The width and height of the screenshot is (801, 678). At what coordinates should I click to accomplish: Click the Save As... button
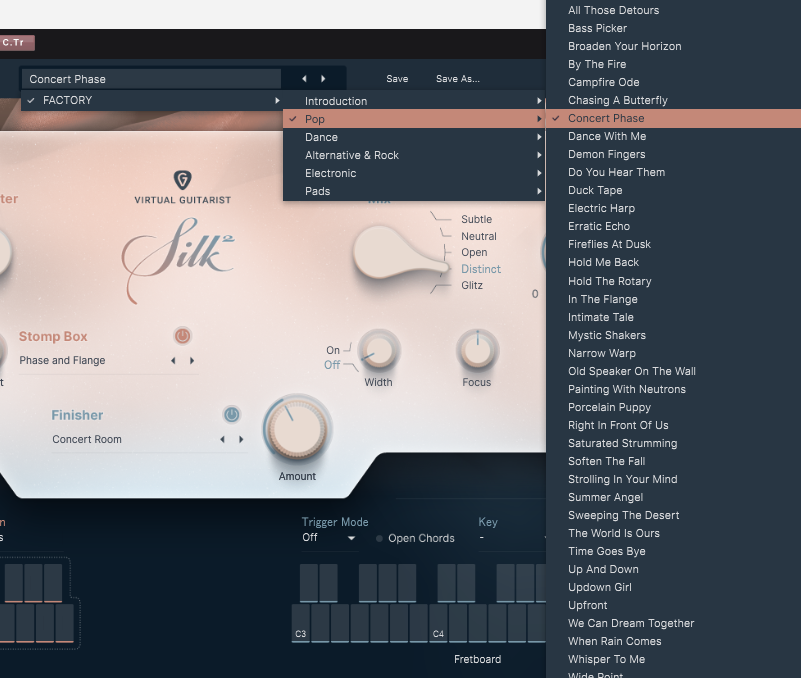tap(458, 79)
